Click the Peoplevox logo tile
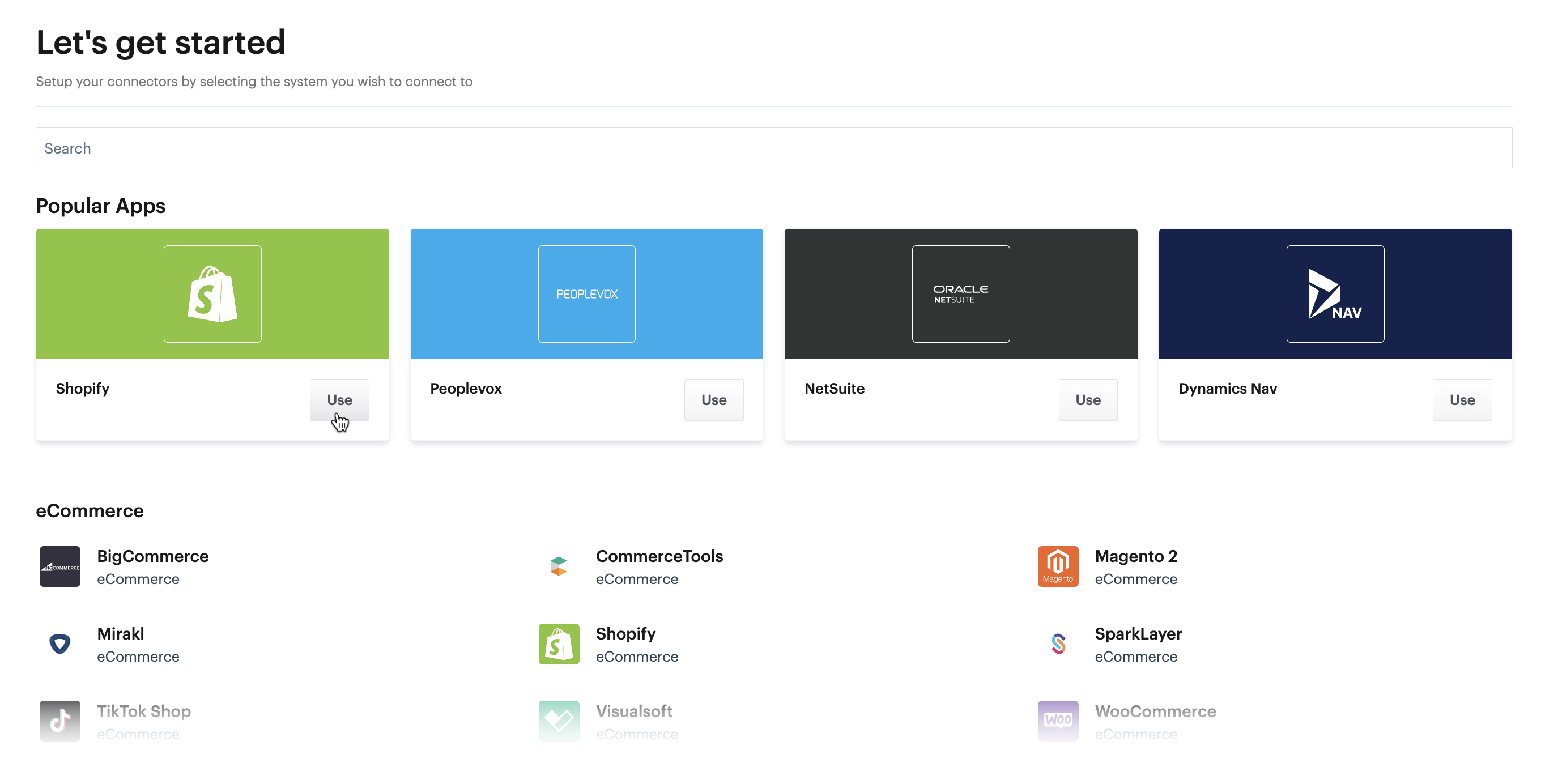1541x784 pixels. 586,293
